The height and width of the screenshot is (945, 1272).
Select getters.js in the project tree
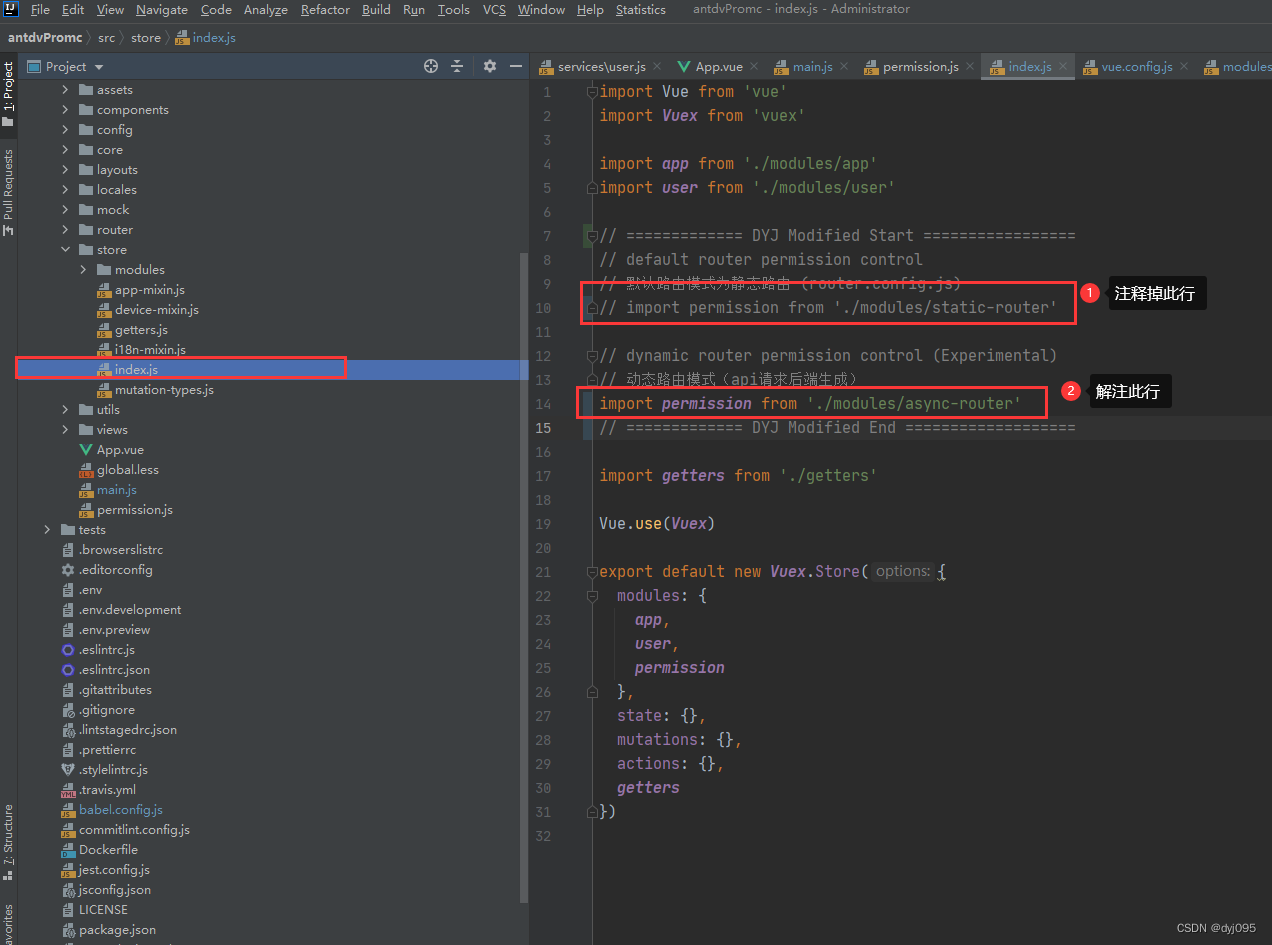(140, 330)
